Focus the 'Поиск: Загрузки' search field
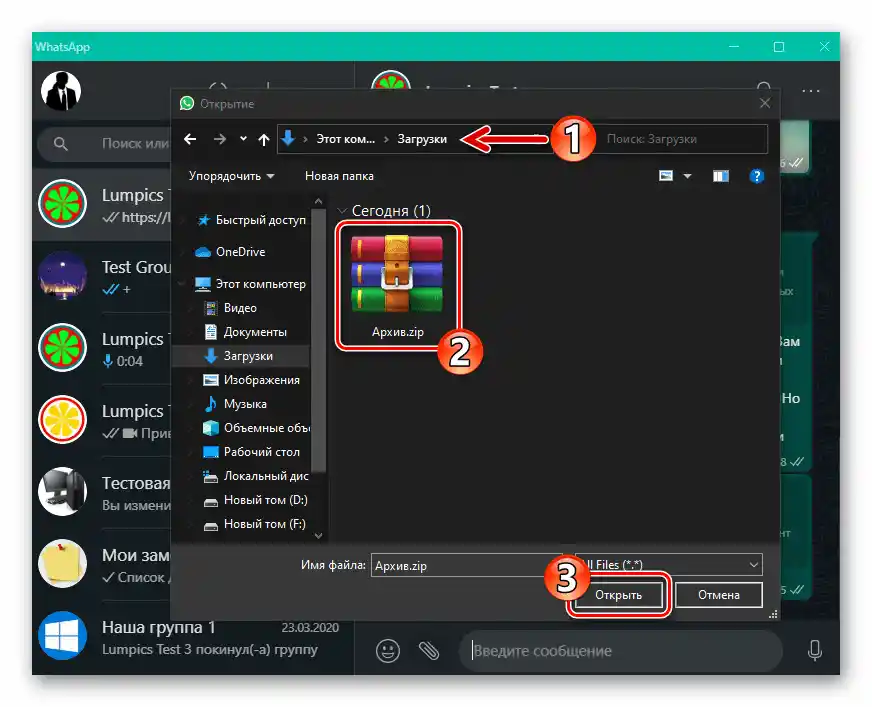Screen dimensions: 872x707 click(682, 139)
